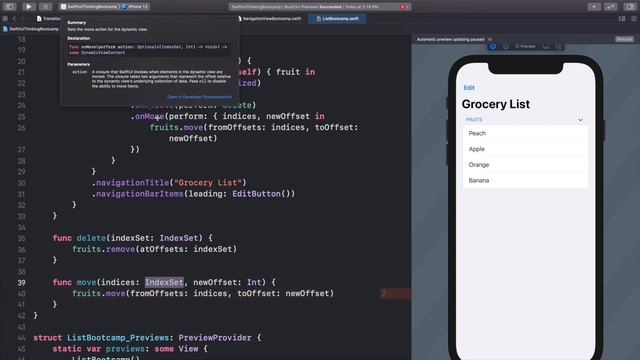Tap the Banana row in preview list
The width and height of the screenshot is (640, 360).
click(525, 180)
